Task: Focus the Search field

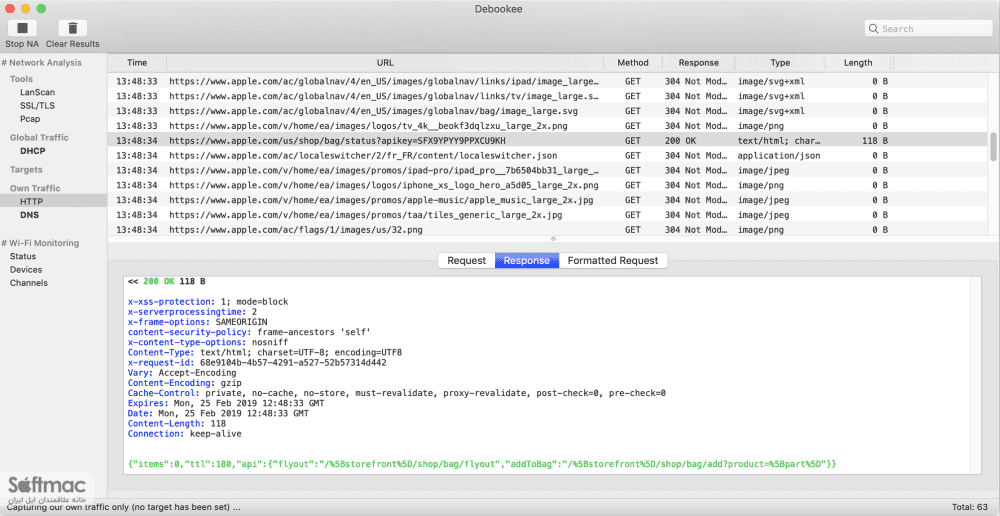Action: (x=928, y=29)
